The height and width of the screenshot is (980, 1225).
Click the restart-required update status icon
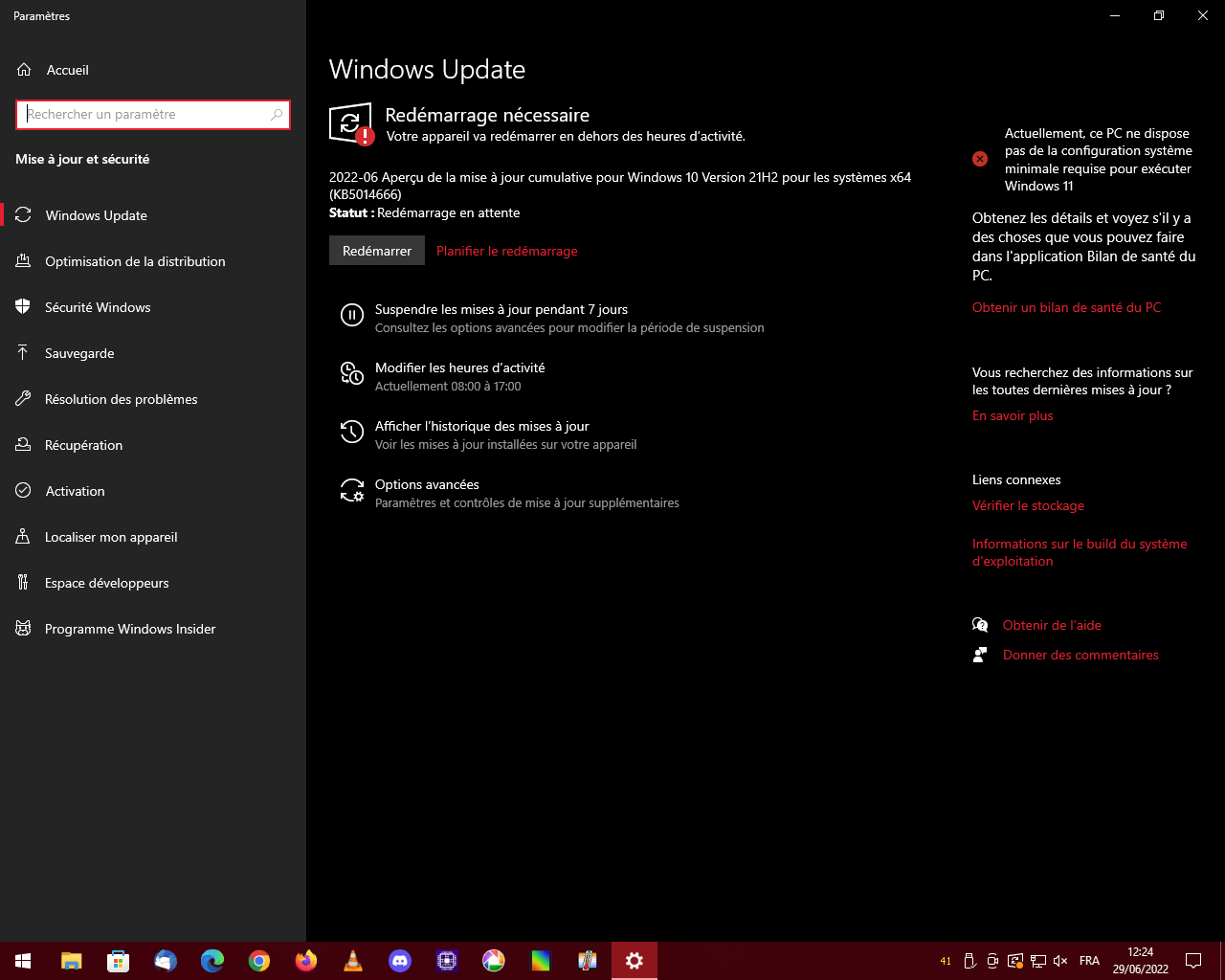tap(351, 124)
